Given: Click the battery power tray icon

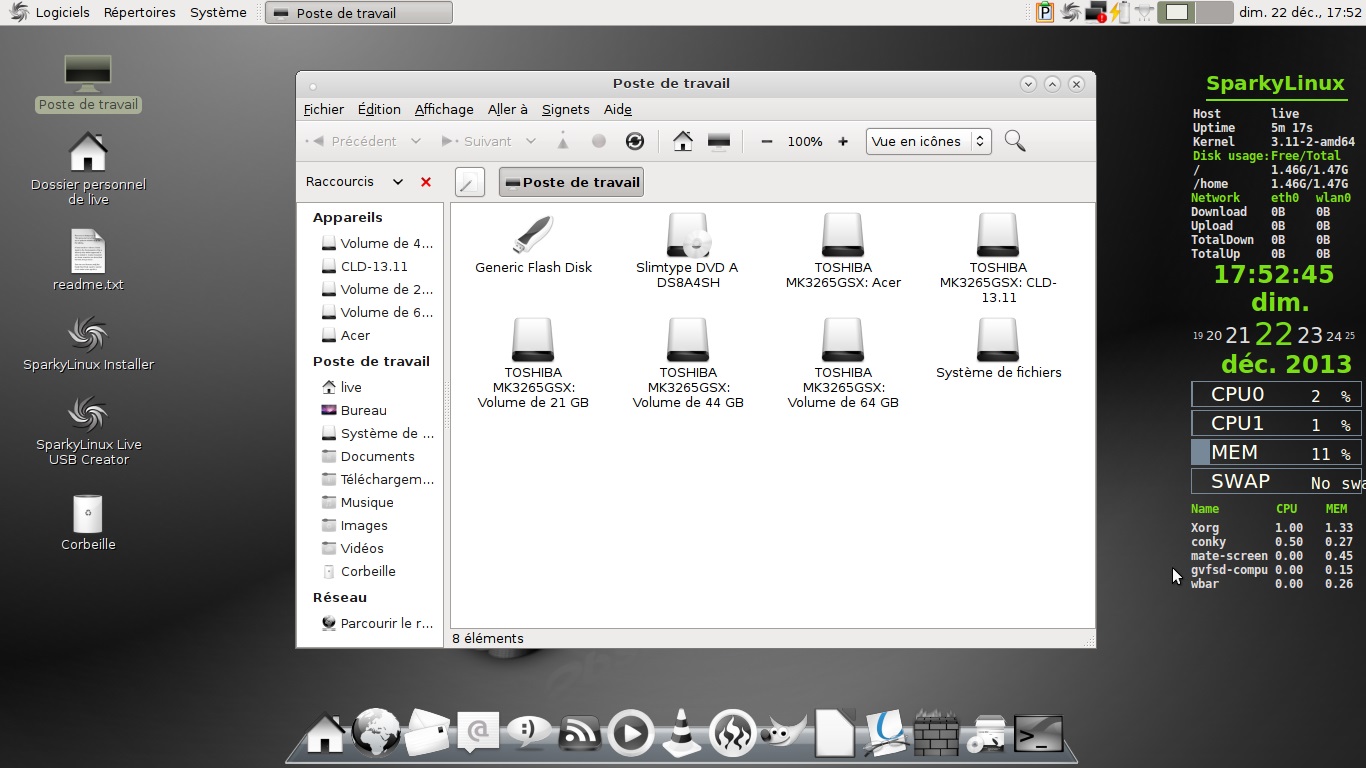Looking at the screenshot, I should point(1119,12).
